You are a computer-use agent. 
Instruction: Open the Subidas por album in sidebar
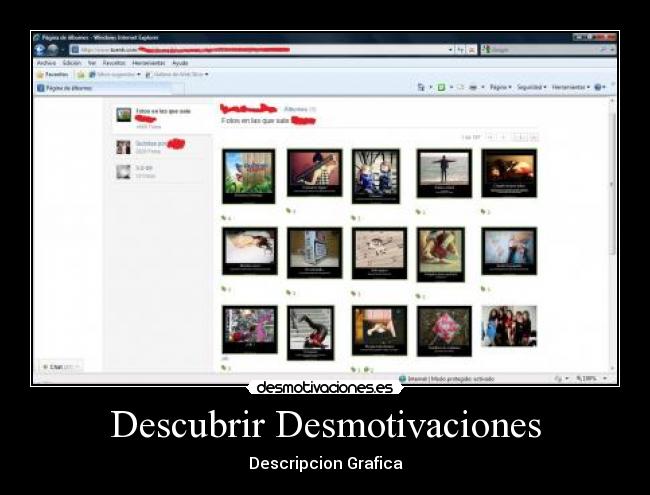[x=162, y=147]
